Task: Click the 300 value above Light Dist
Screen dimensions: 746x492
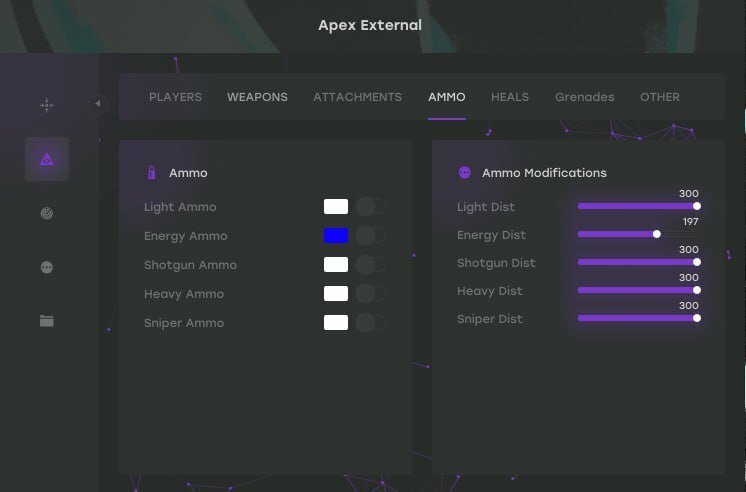Action: coord(688,194)
